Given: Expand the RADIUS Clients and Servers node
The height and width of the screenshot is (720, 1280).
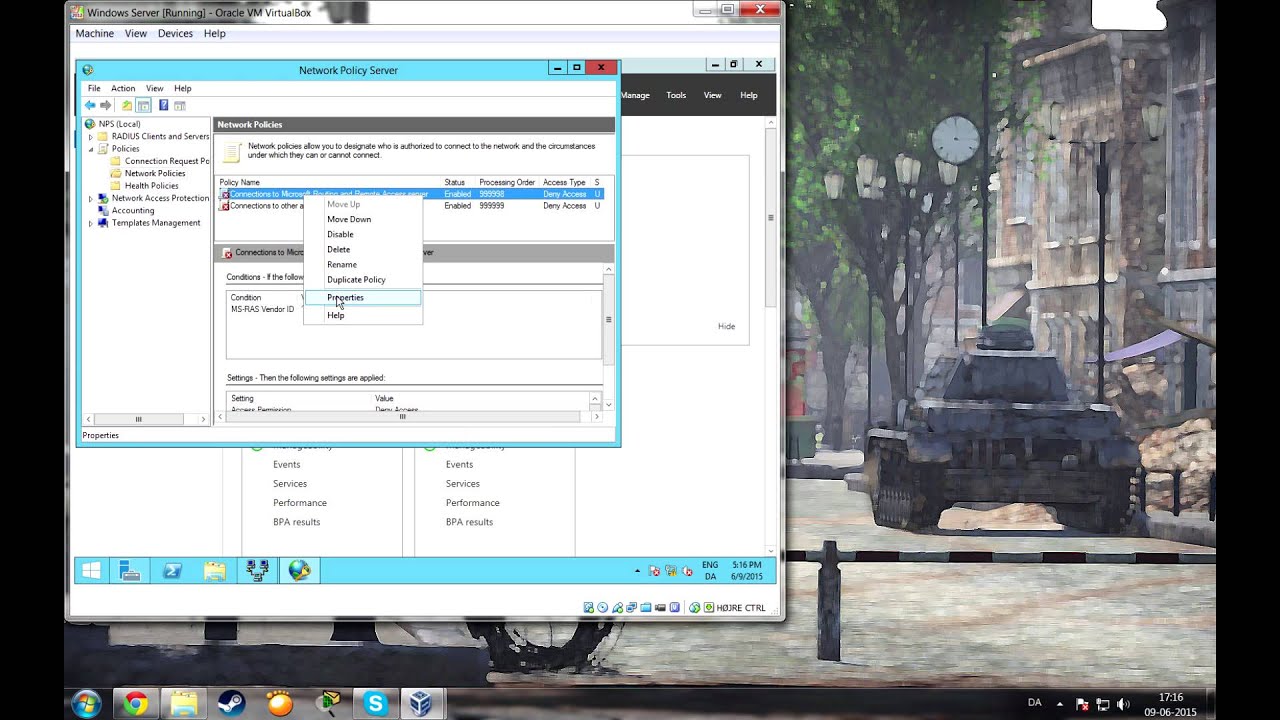Looking at the screenshot, I should click(x=90, y=137).
